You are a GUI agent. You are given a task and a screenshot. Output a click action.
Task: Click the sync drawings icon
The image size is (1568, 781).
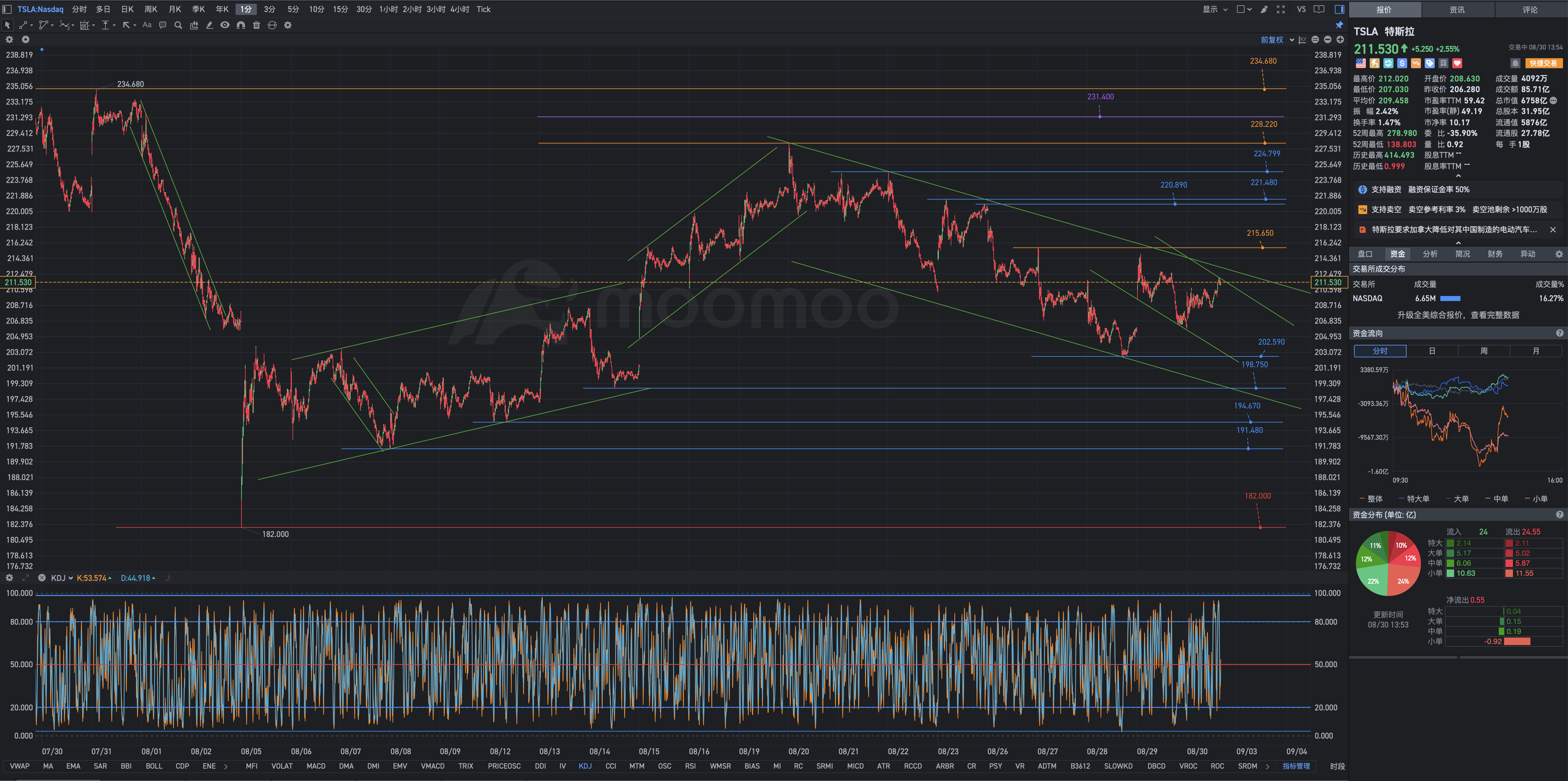pyautogui.click(x=272, y=25)
